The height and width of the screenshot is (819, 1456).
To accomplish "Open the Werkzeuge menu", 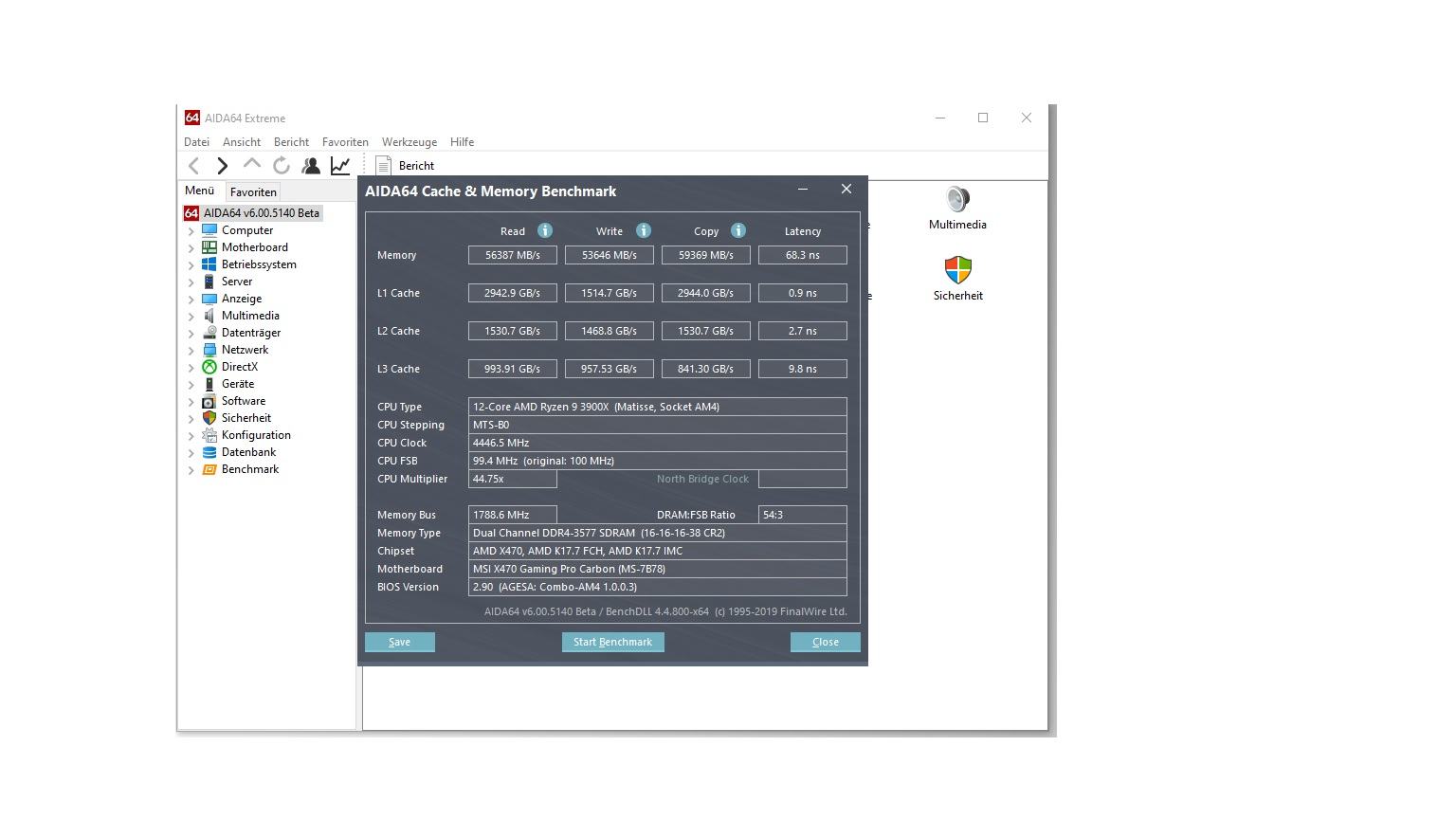I will pos(409,142).
